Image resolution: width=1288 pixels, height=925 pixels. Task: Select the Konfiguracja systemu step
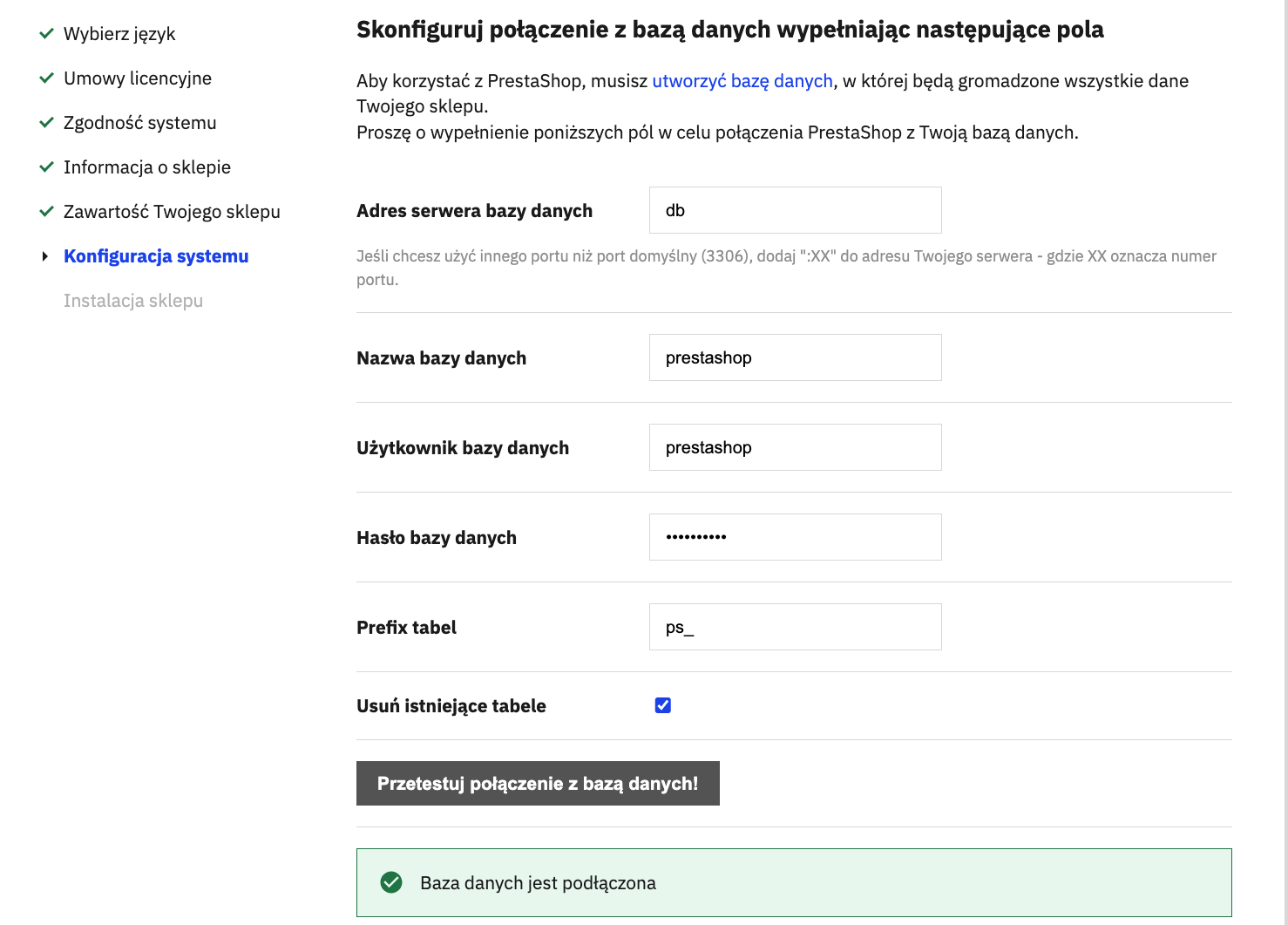point(156,256)
